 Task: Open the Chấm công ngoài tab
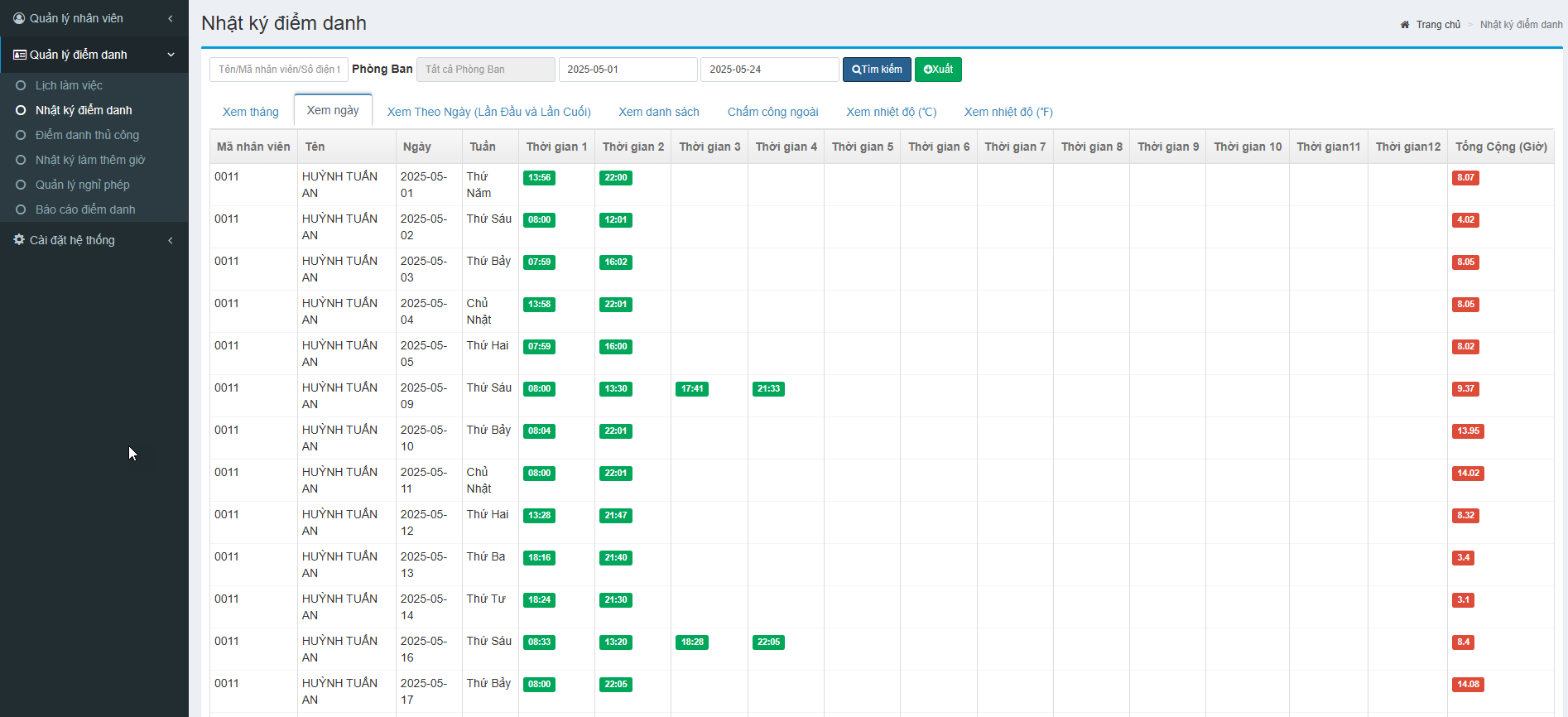click(x=772, y=112)
